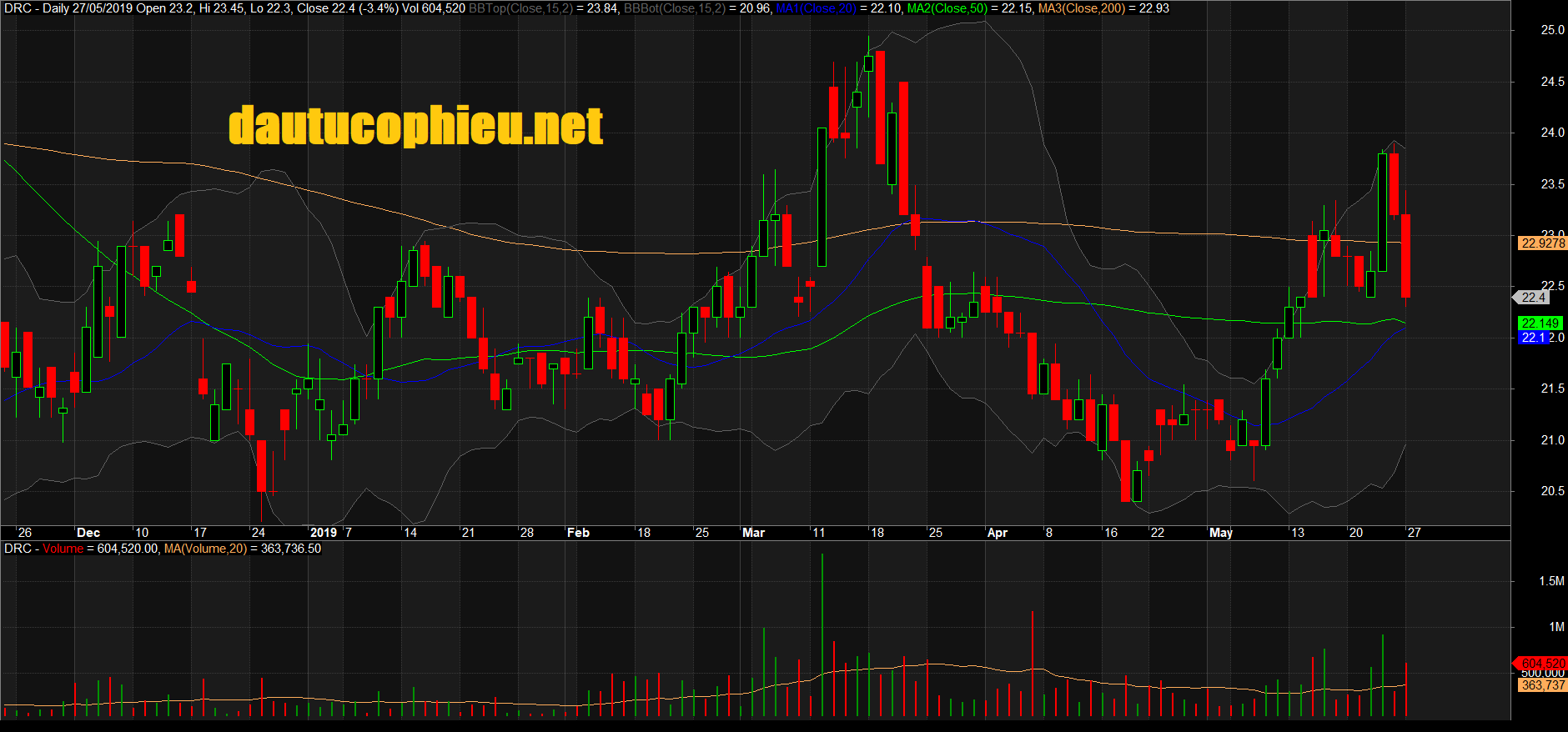Screen dimensions: 1568x732
Task: Click the "Dec" month marker on date axis
Action: 88,533
